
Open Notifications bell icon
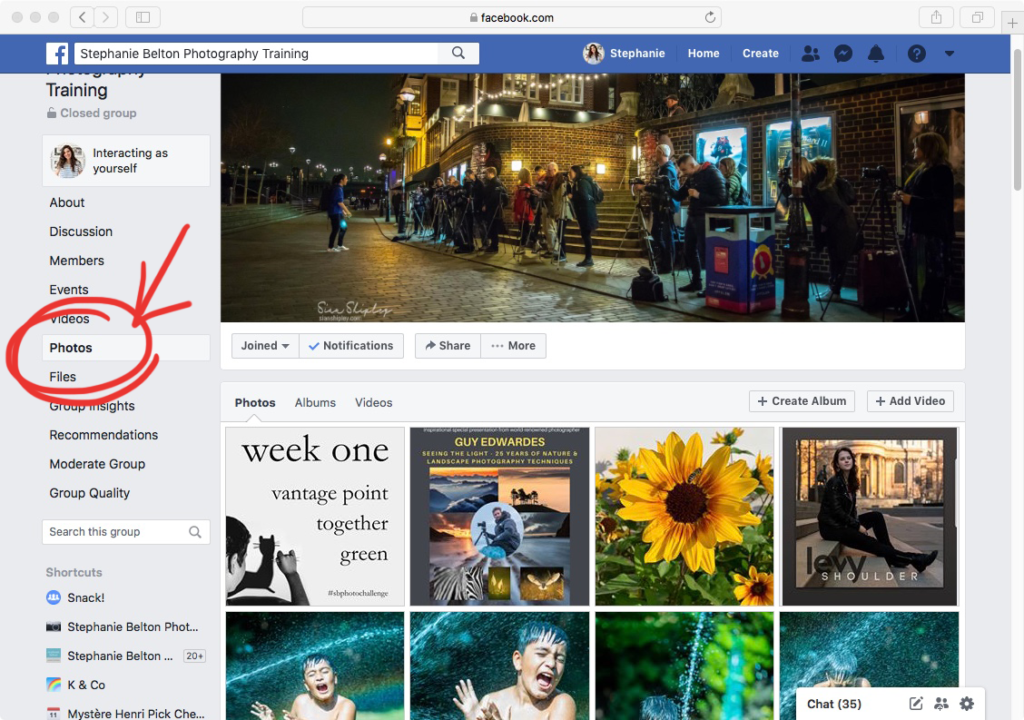point(876,53)
